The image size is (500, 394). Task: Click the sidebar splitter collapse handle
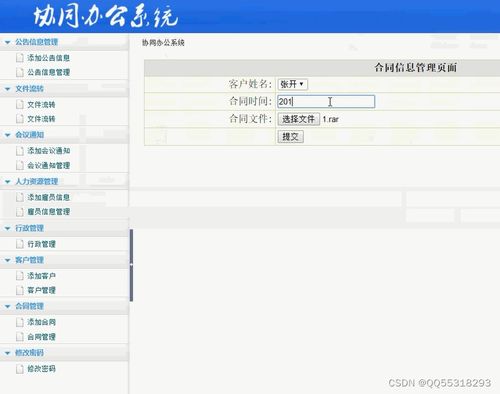click(131, 265)
